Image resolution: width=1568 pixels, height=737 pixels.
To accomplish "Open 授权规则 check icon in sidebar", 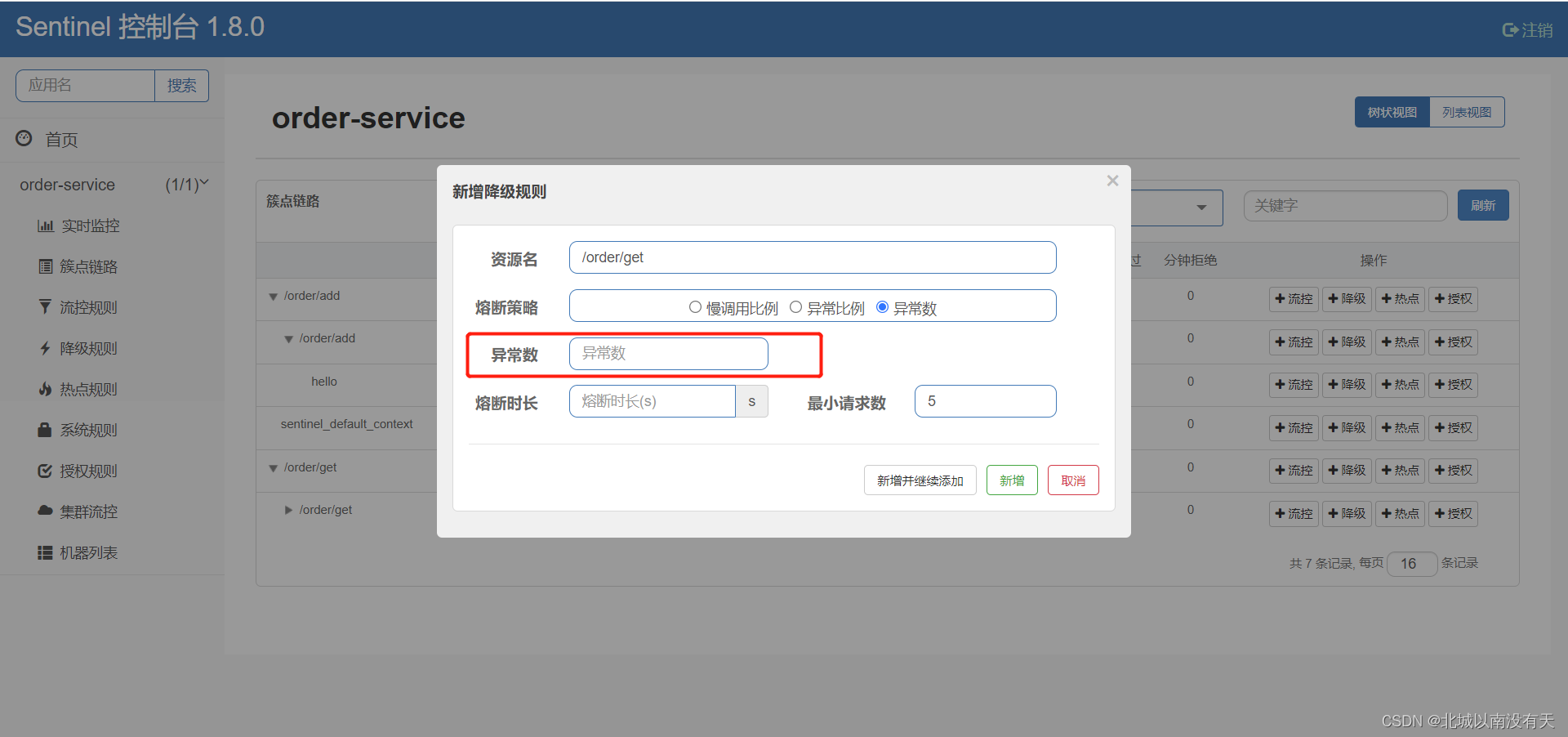I will click(x=45, y=471).
